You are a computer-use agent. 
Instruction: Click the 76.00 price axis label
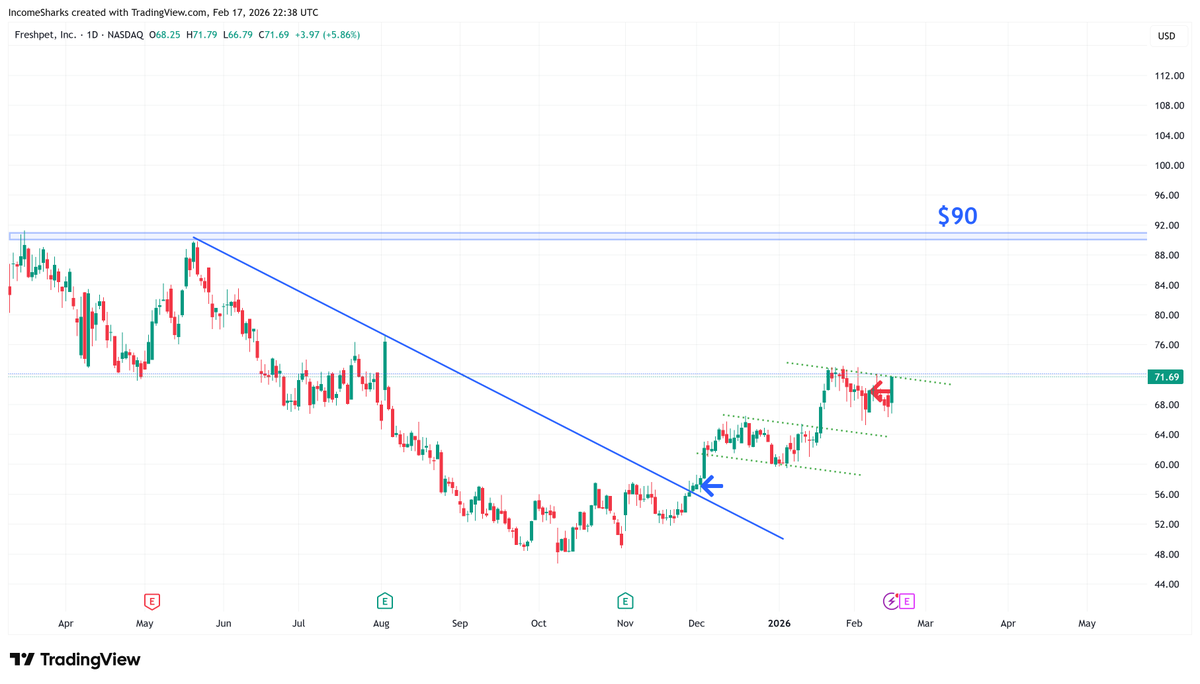(x=1169, y=346)
